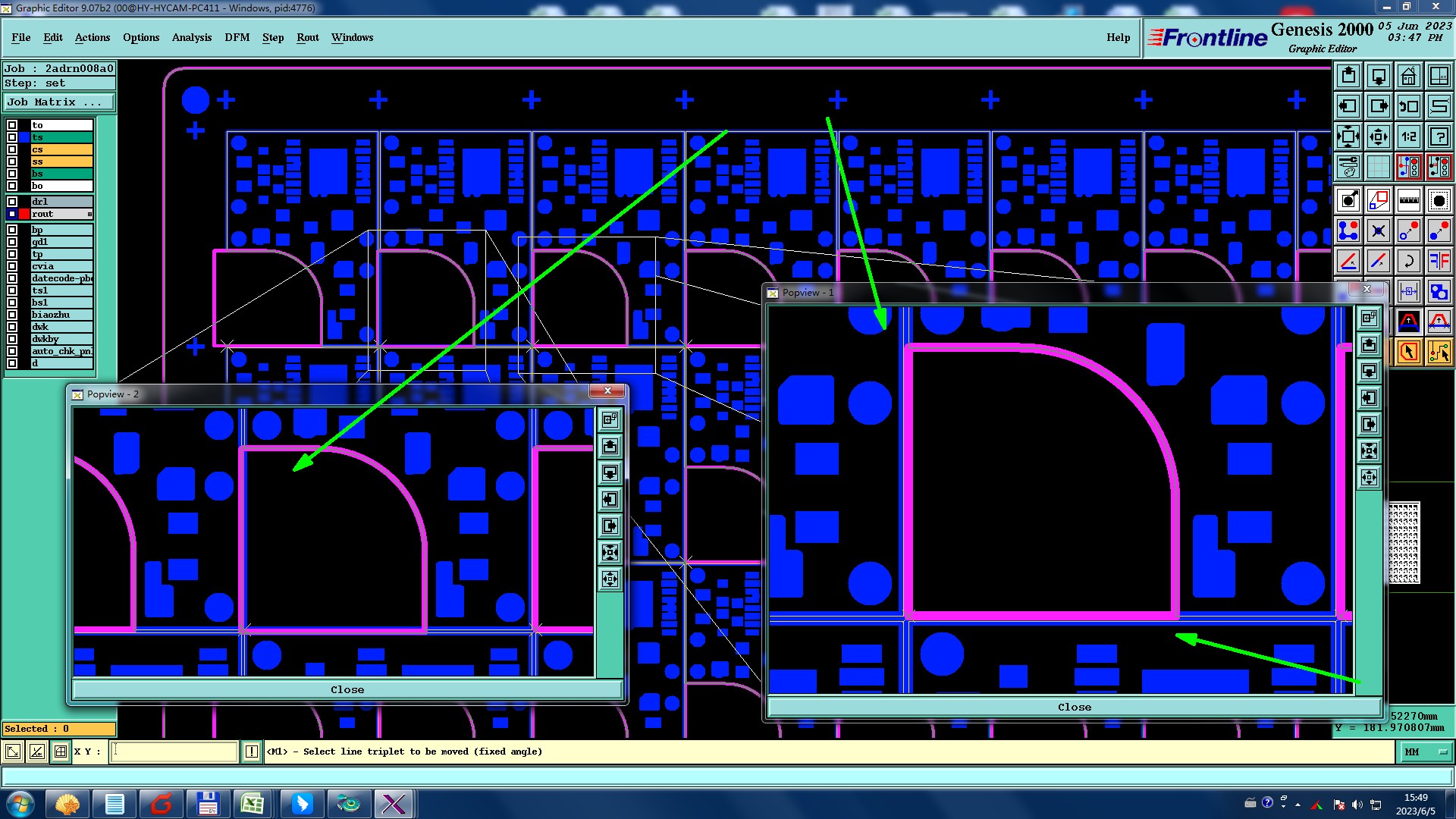Click the red and blue squares copy icon

1379,200
